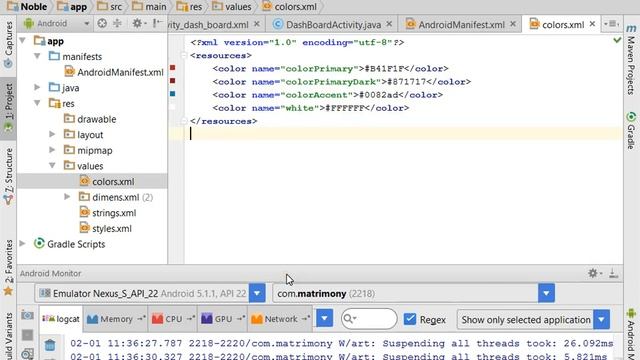Open the Captures tool window

click(8, 44)
